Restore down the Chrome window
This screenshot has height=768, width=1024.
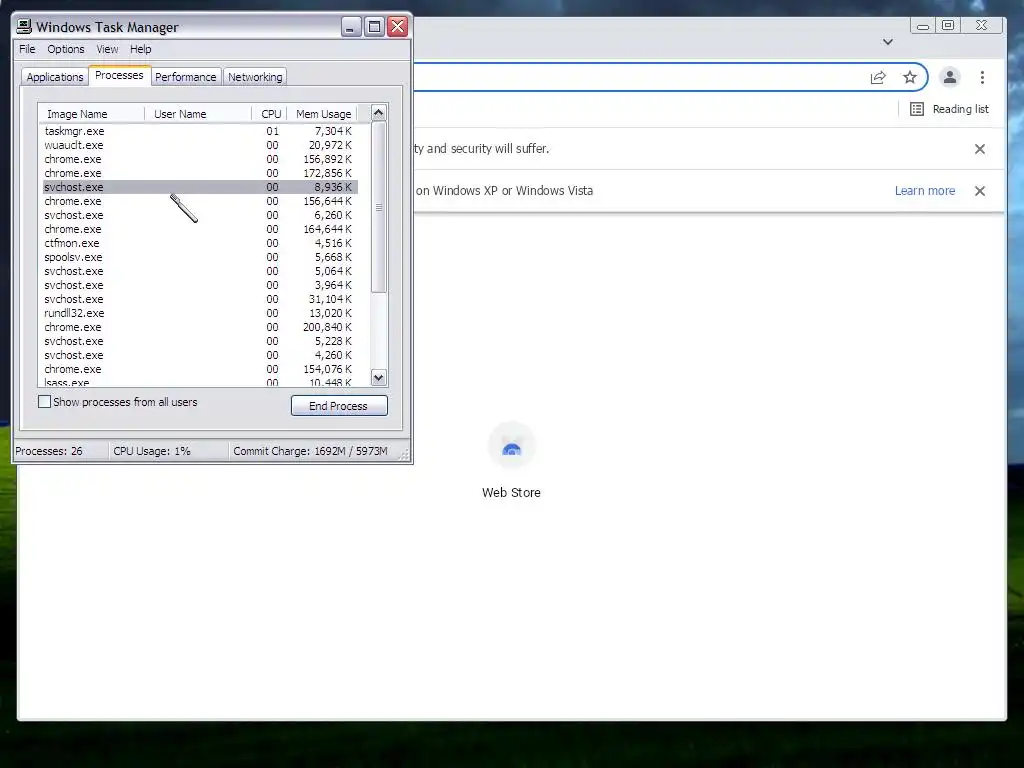[948, 25]
